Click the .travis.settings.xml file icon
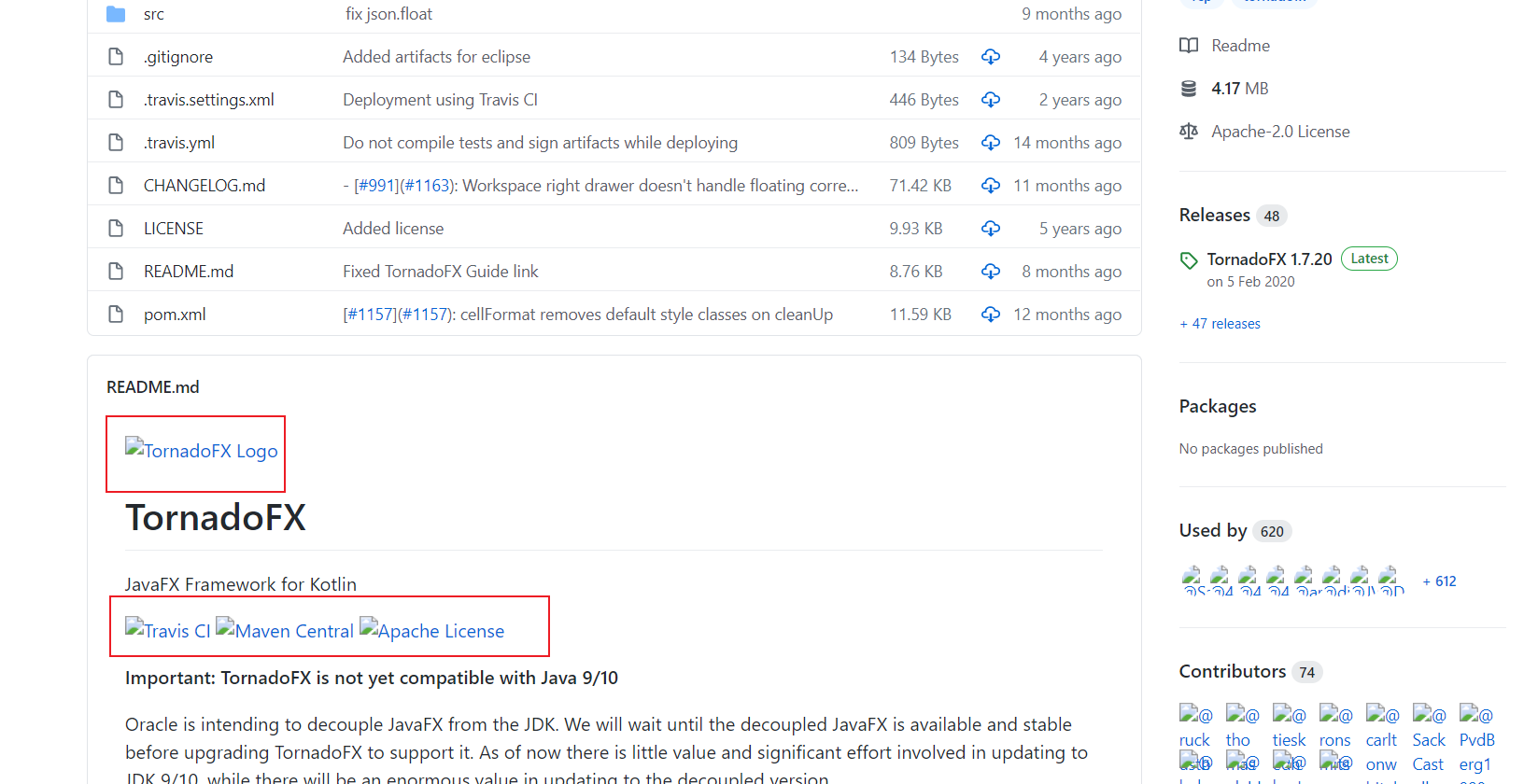The image size is (1524, 784). pyautogui.click(x=116, y=100)
